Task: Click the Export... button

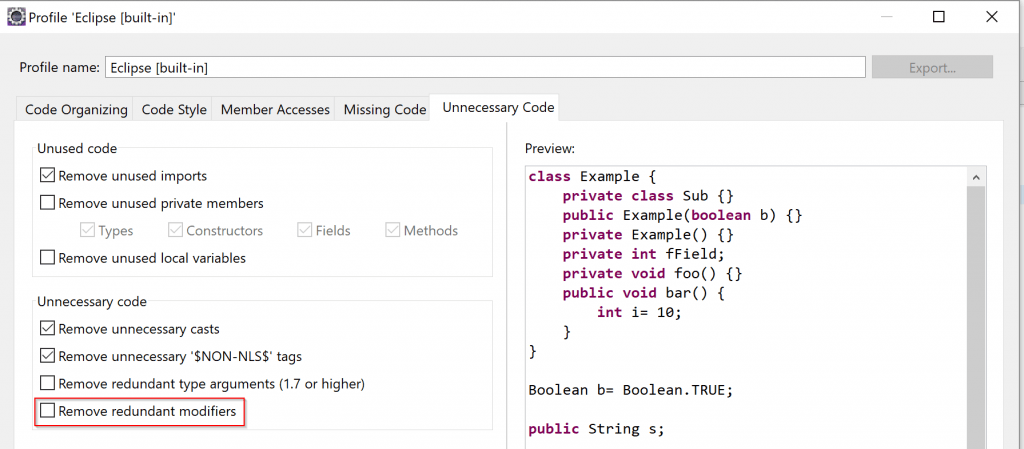Action: 932,67
